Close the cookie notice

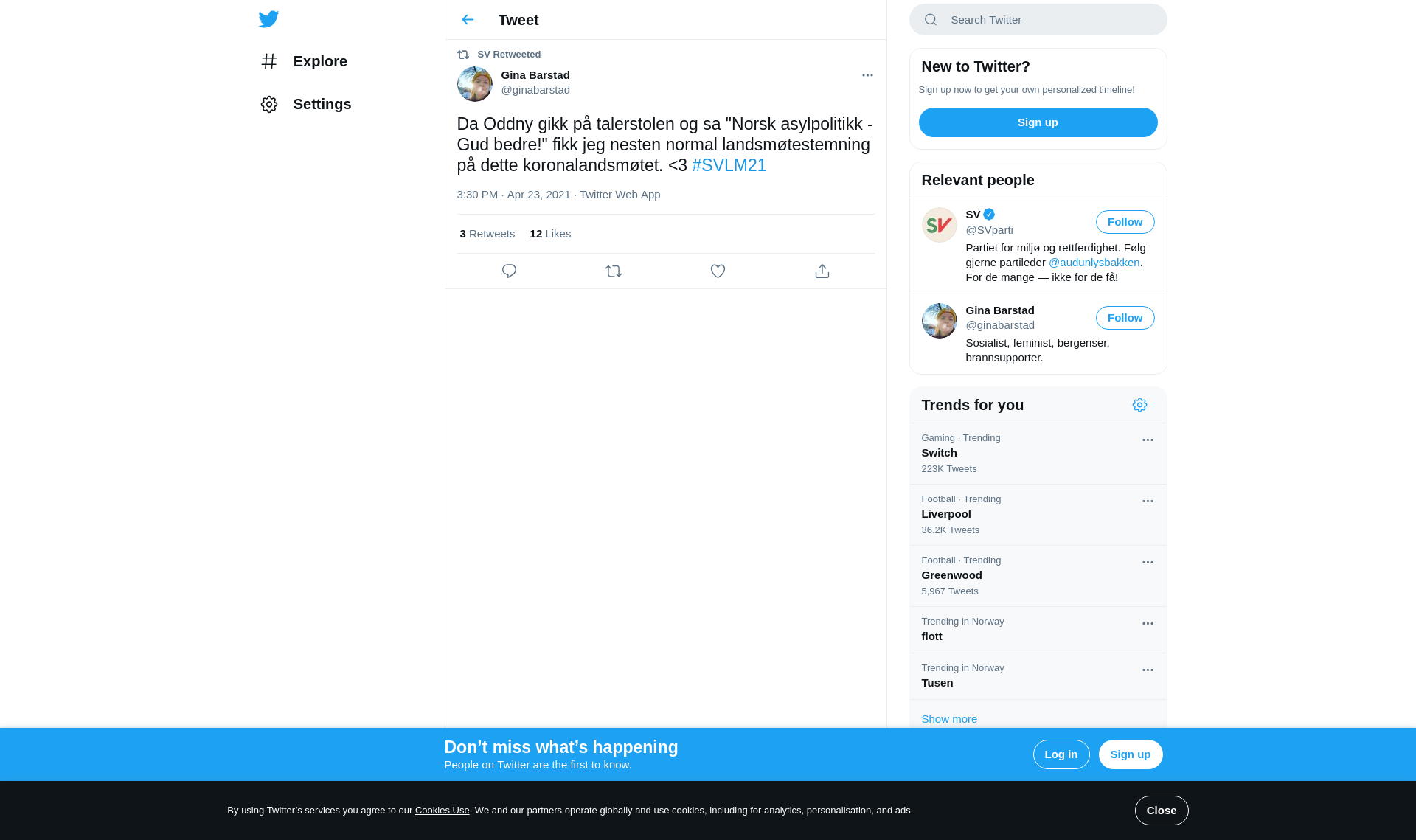(1161, 811)
